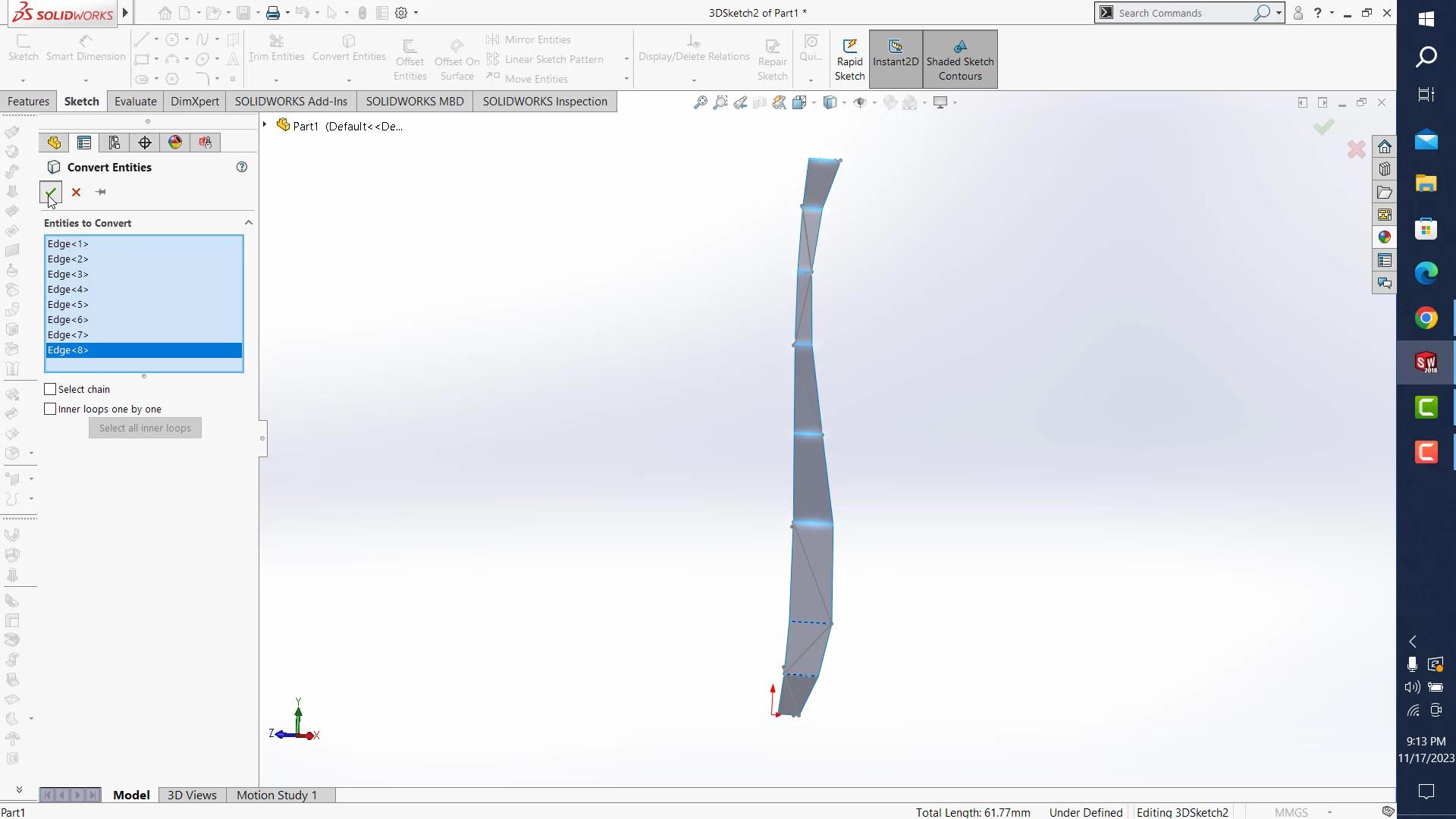
Task: Toggle Shaded Sketch Contours mode
Action: (960, 59)
